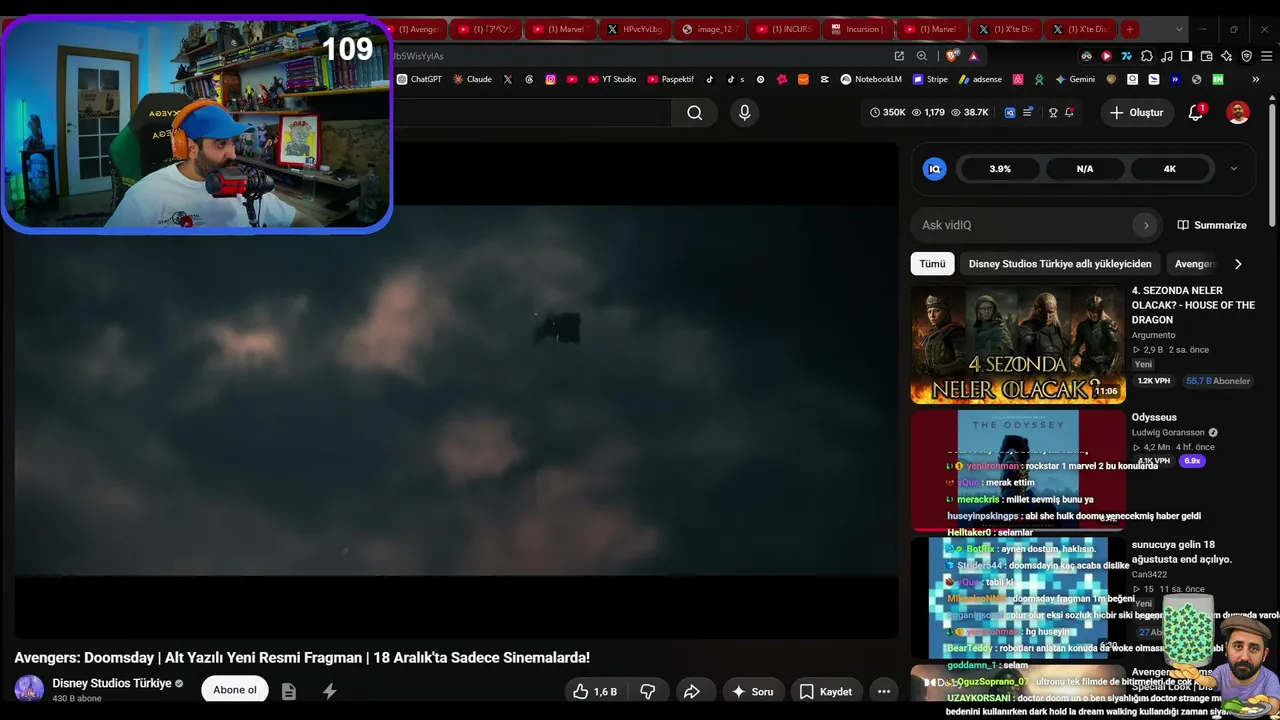The height and width of the screenshot is (720, 1280).
Task: Open Claude bookmark
Action: 472,79
